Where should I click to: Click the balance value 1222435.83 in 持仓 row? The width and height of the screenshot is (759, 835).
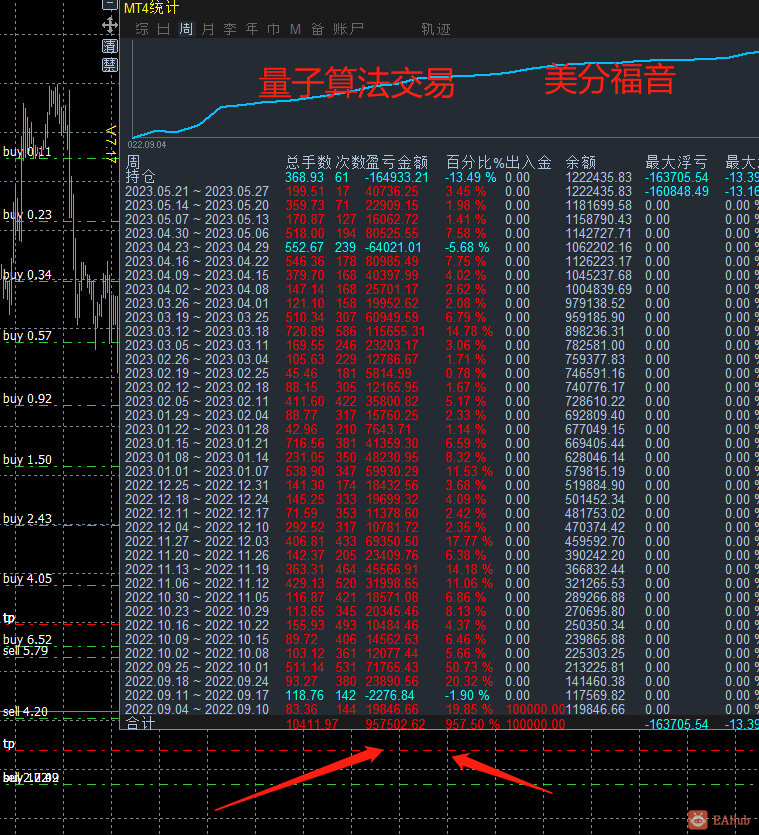pyautogui.click(x=598, y=177)
